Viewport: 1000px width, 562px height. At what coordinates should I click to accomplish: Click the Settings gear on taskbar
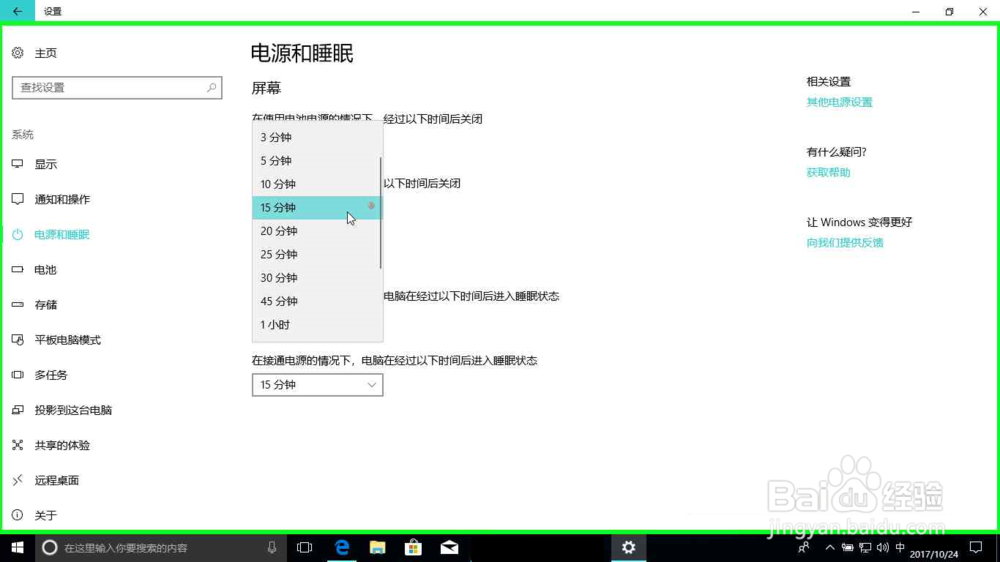(629, 547)
